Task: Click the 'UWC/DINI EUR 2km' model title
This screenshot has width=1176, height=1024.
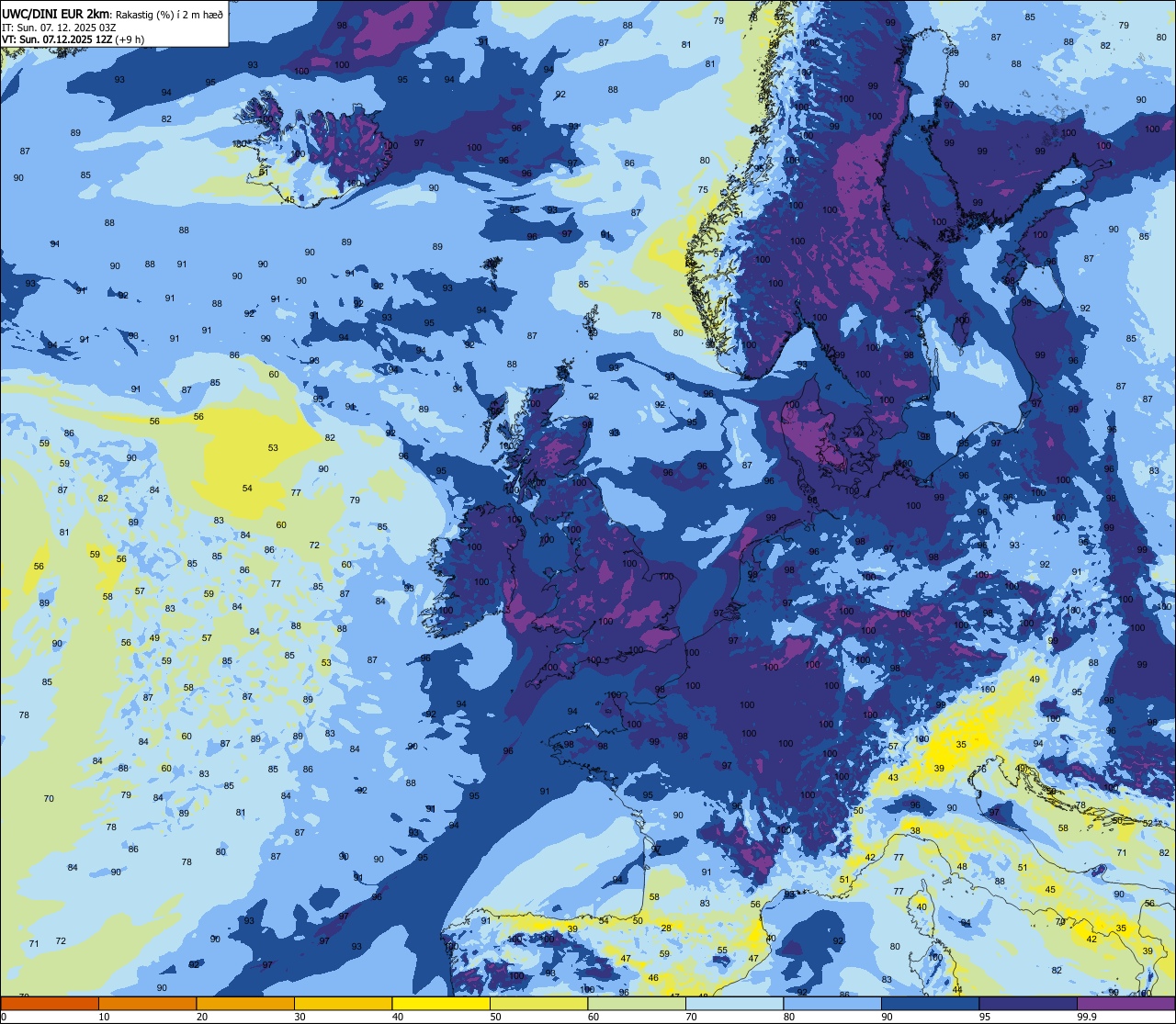Action: [x=57, y=13]
